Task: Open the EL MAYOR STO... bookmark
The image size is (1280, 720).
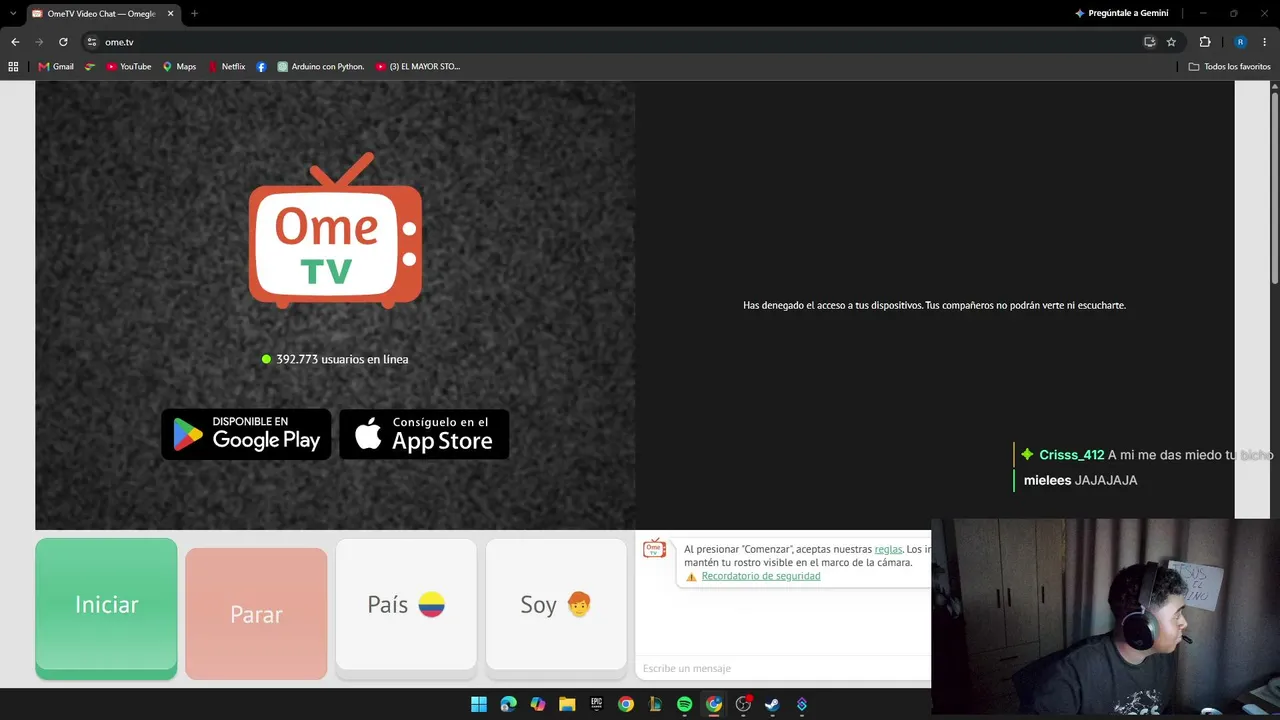Action: tap(418, 67)
